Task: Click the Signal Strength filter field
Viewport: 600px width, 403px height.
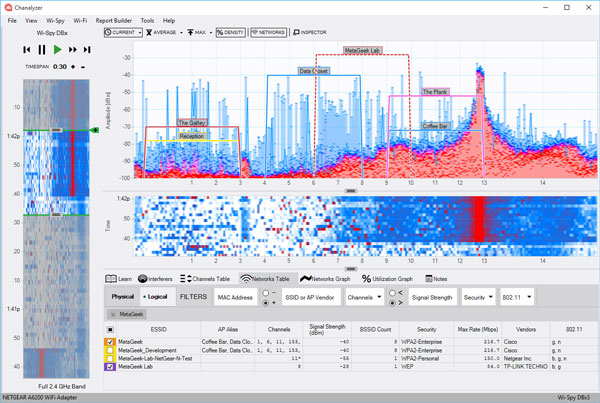Action: point(432,297)
